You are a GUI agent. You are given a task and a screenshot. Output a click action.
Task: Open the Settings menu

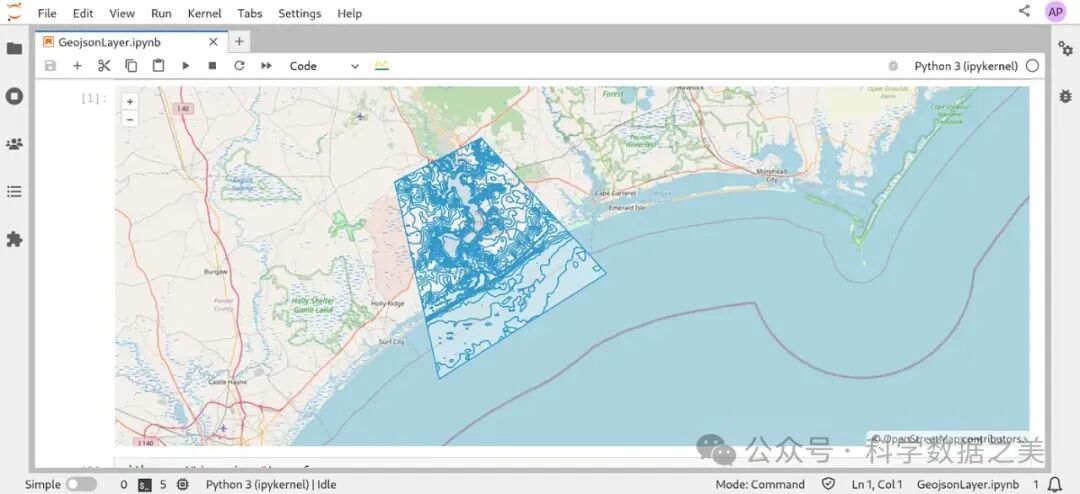tap(299, 13)
